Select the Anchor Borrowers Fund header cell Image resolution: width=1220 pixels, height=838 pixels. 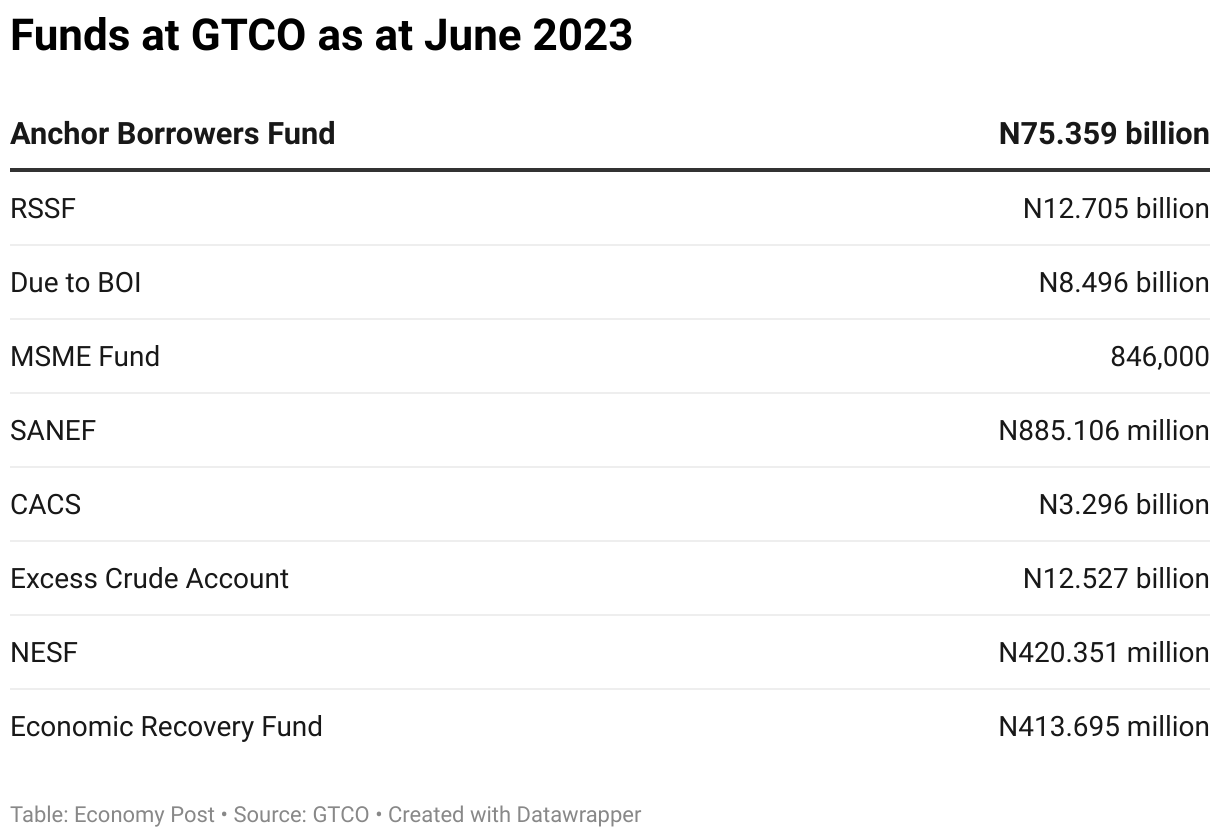(173, 133)
